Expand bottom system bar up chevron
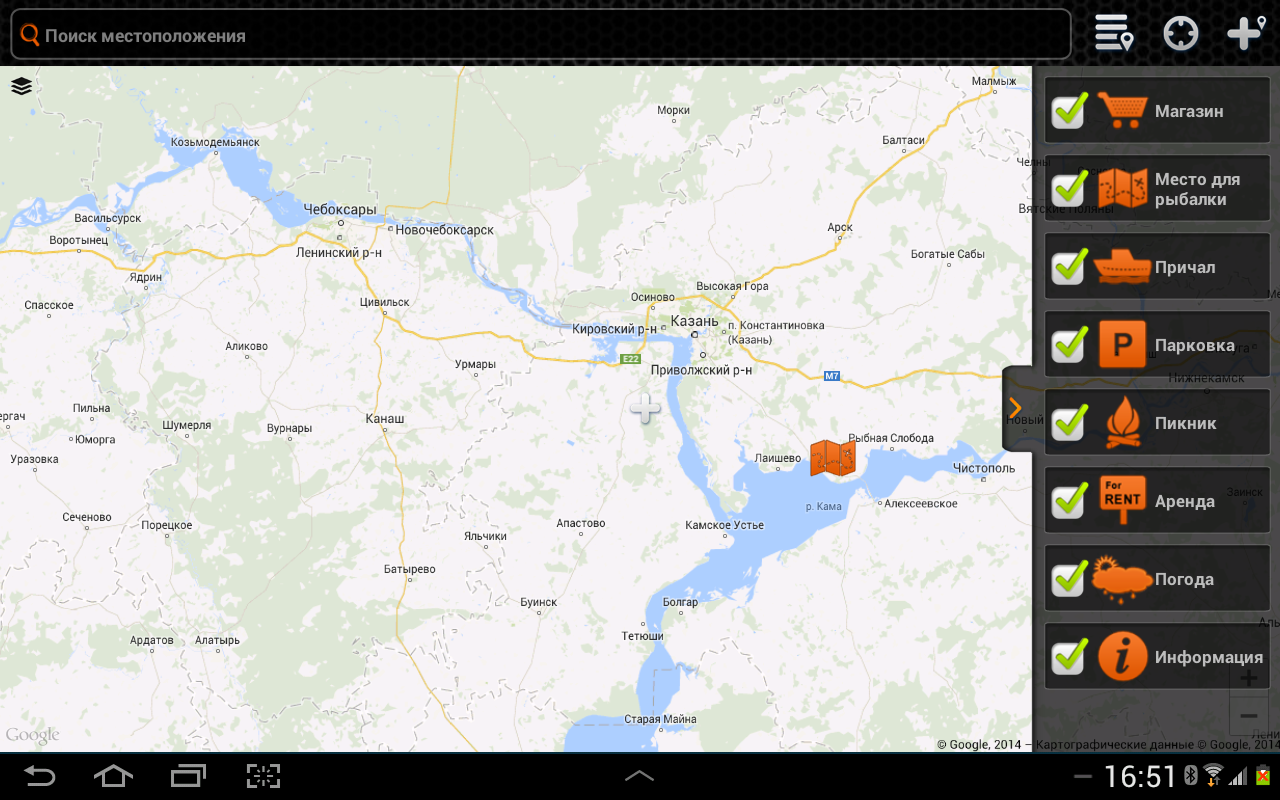This screenshot has width=1280, height=800. (639, 776)
